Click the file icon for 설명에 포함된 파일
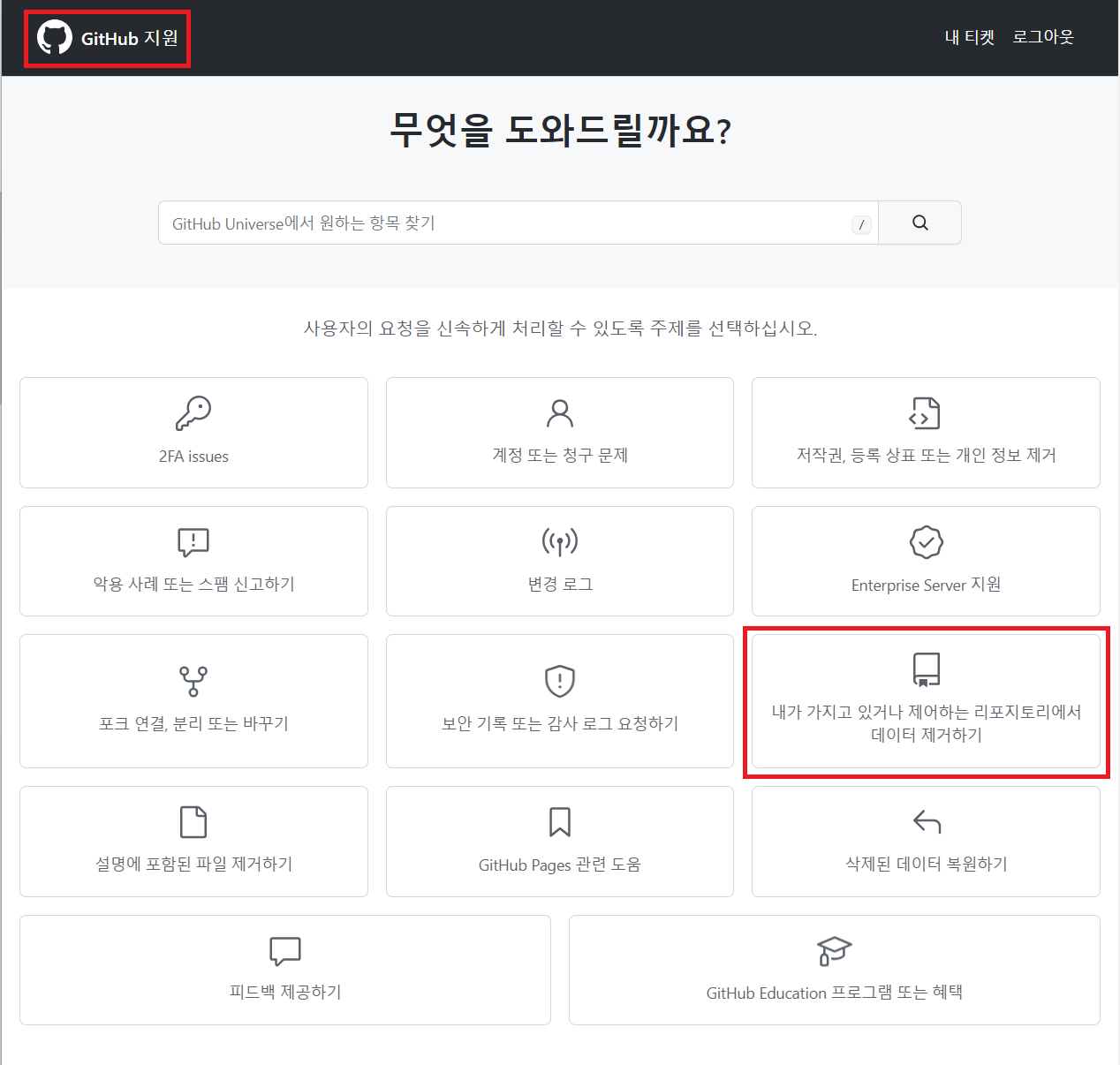 193,821
